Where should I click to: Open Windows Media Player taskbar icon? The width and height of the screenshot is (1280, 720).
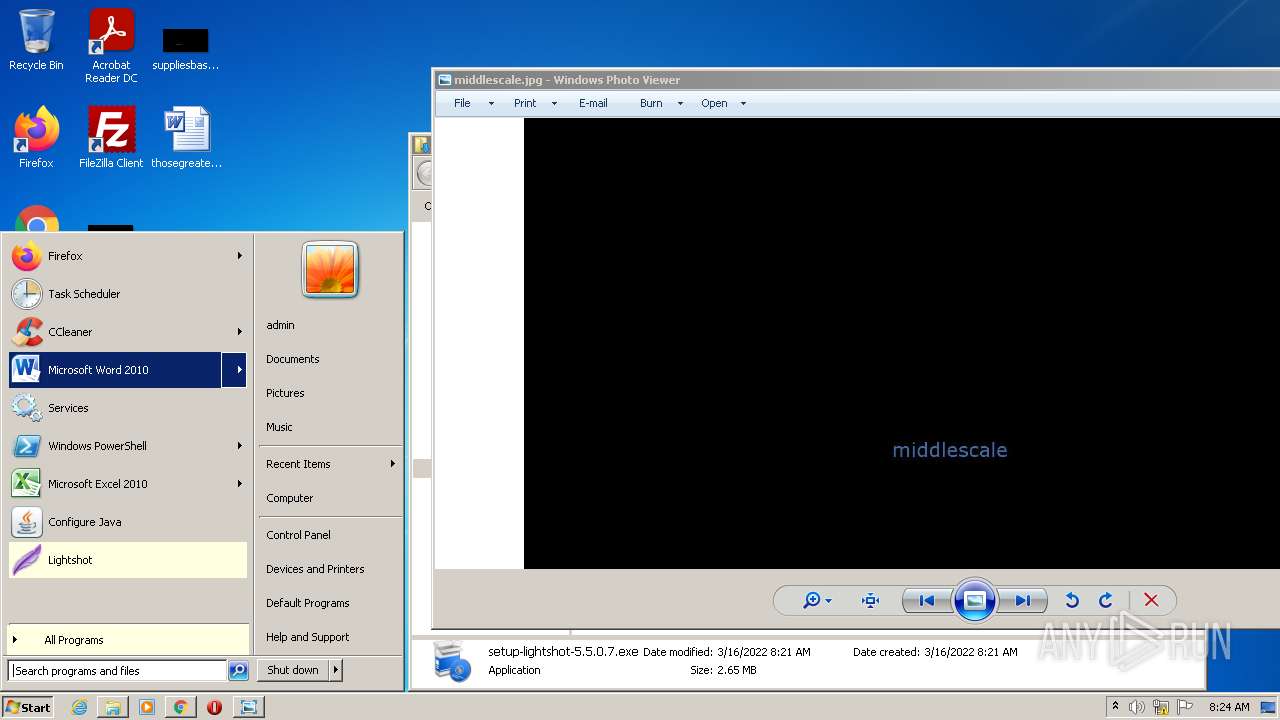[x=147, y=707]
